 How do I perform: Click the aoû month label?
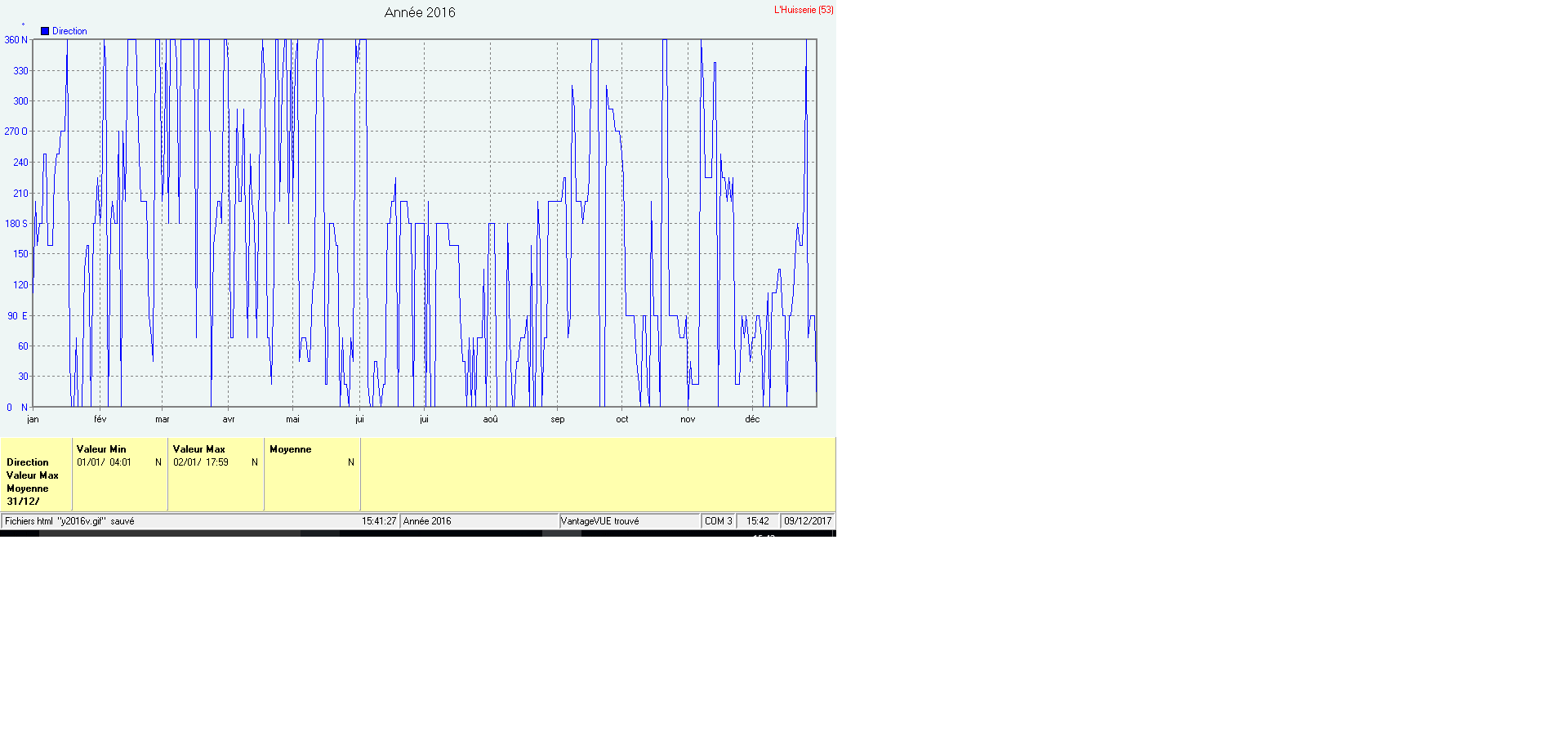pyautogui.click(x=490, y=420)
